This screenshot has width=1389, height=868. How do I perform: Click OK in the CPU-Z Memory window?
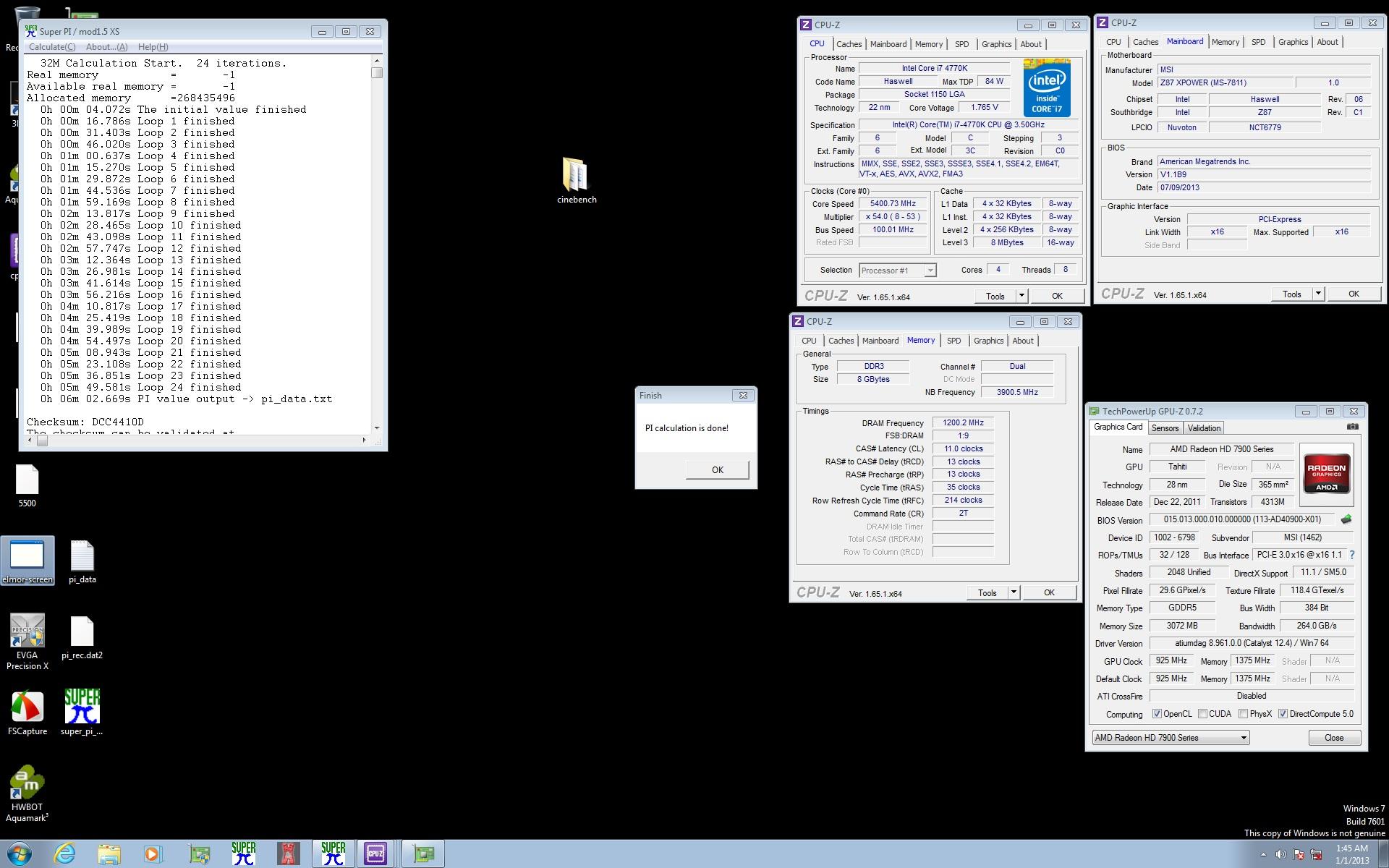1049,592
